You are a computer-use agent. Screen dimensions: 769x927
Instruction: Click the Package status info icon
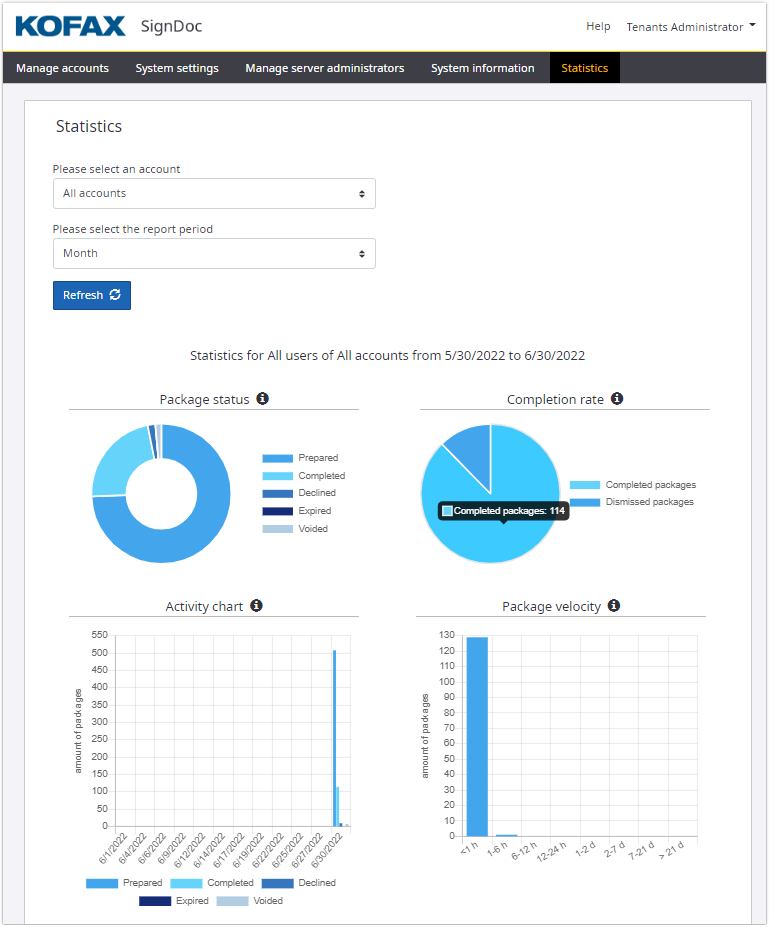(262, 399)
